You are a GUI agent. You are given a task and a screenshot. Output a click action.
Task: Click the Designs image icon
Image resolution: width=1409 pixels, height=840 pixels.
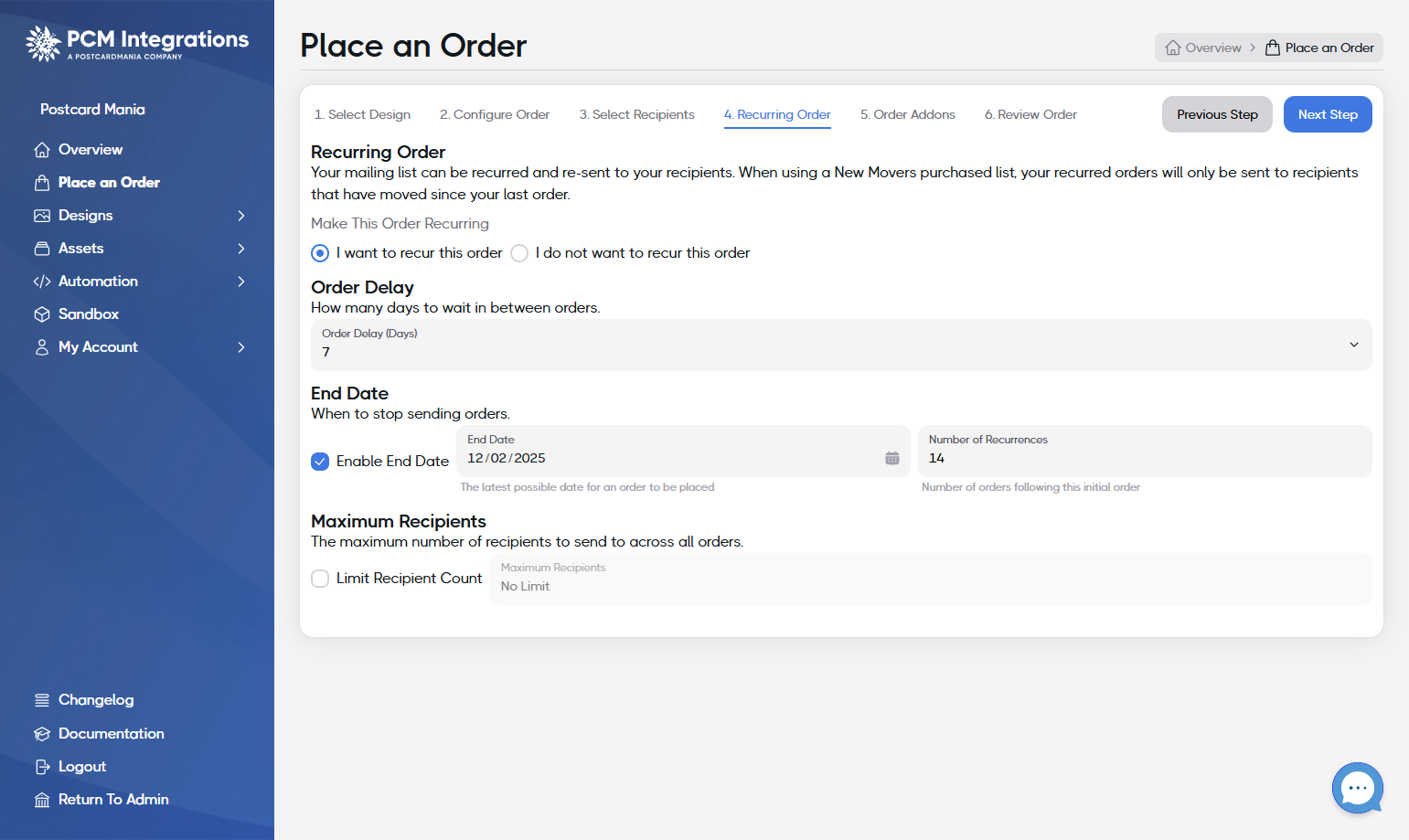point(42,216)
